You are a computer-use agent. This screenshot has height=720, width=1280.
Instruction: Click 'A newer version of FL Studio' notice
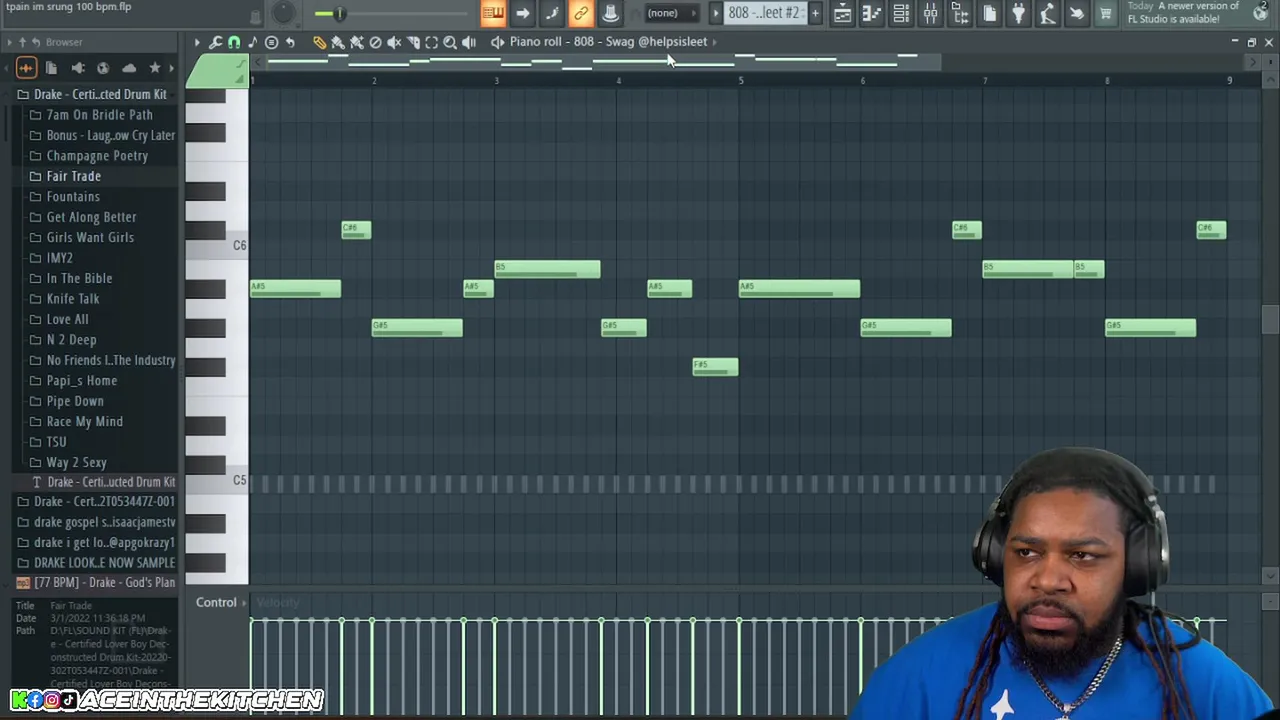pyautogui.click(x=1184, y=13)
